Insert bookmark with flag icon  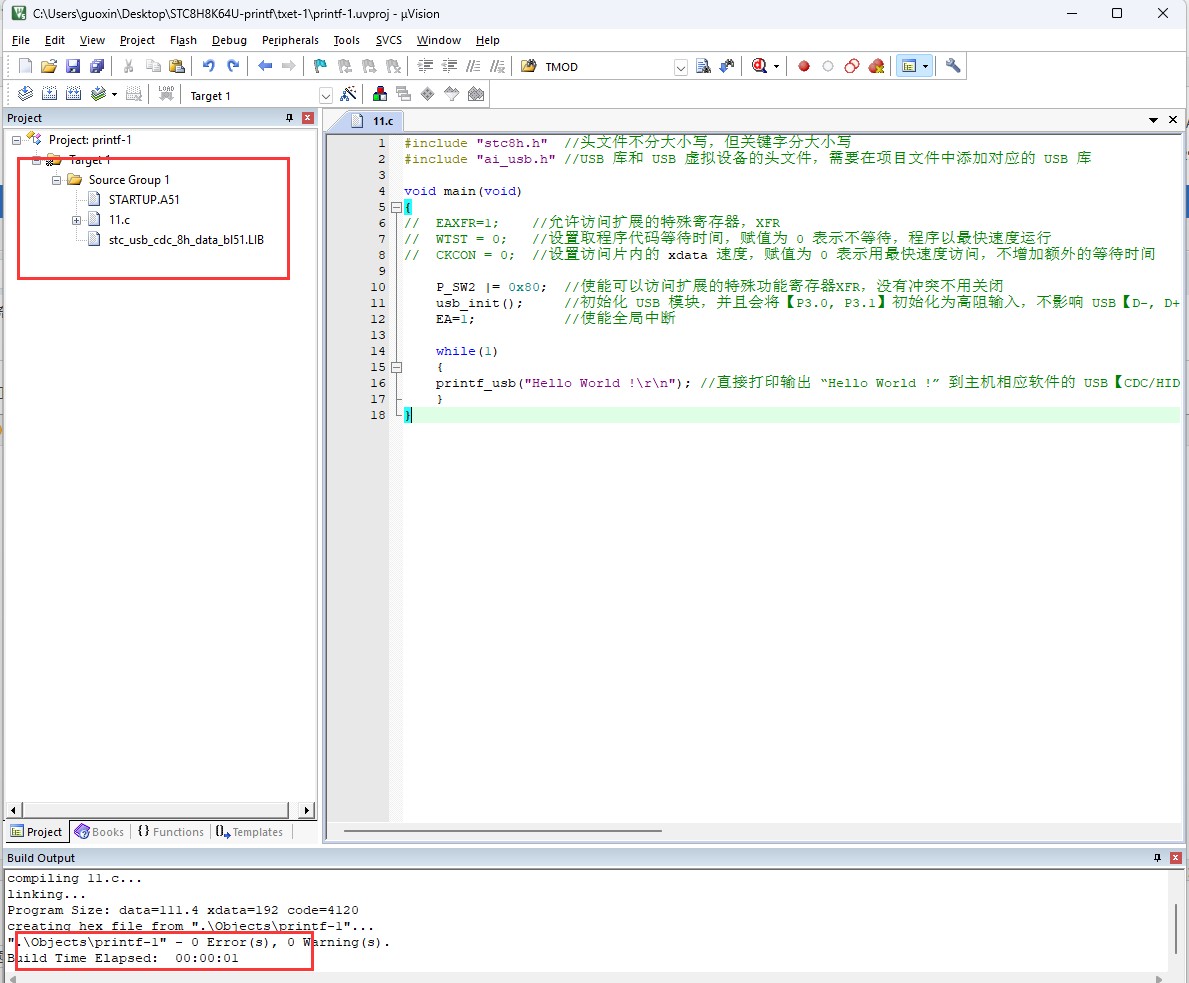click(320, 66)
